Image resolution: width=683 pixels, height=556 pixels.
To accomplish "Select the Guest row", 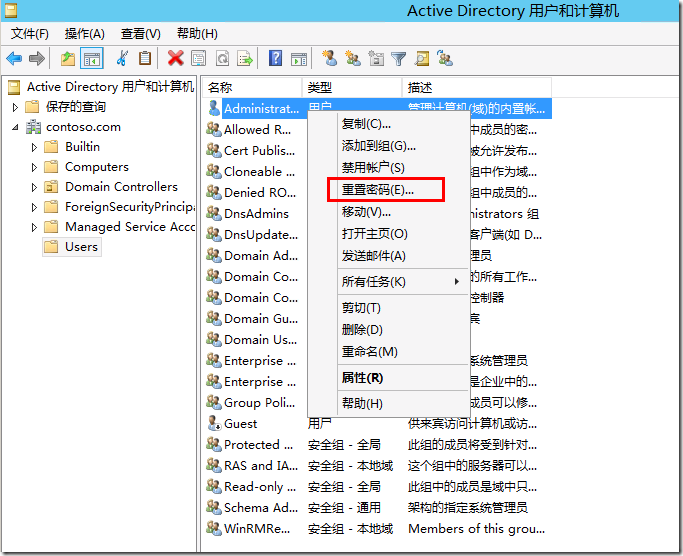I will pyautogui.click(x=377, y=423).
